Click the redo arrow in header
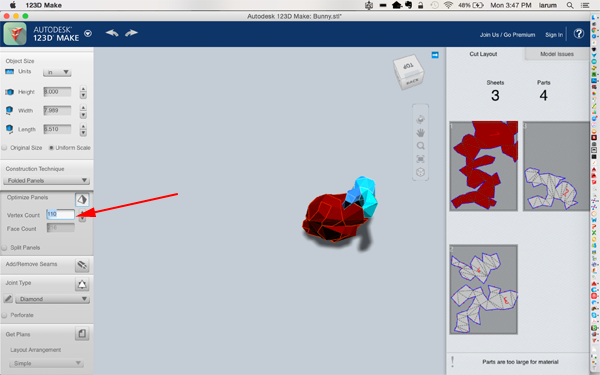 (131, 33)
